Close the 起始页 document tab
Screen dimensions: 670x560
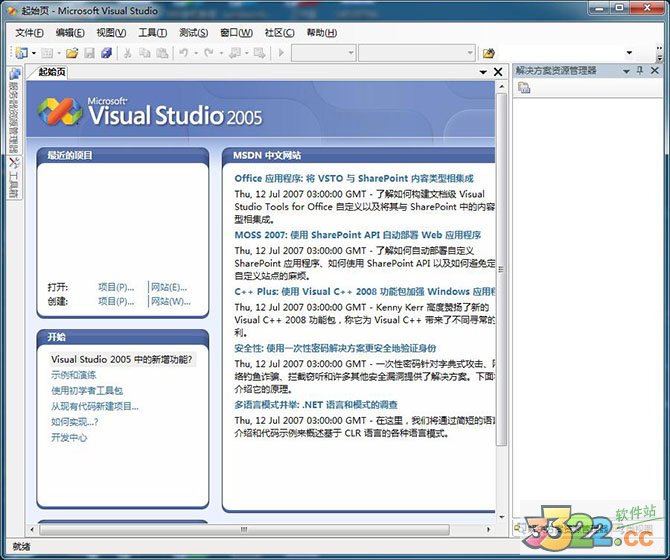499,72
